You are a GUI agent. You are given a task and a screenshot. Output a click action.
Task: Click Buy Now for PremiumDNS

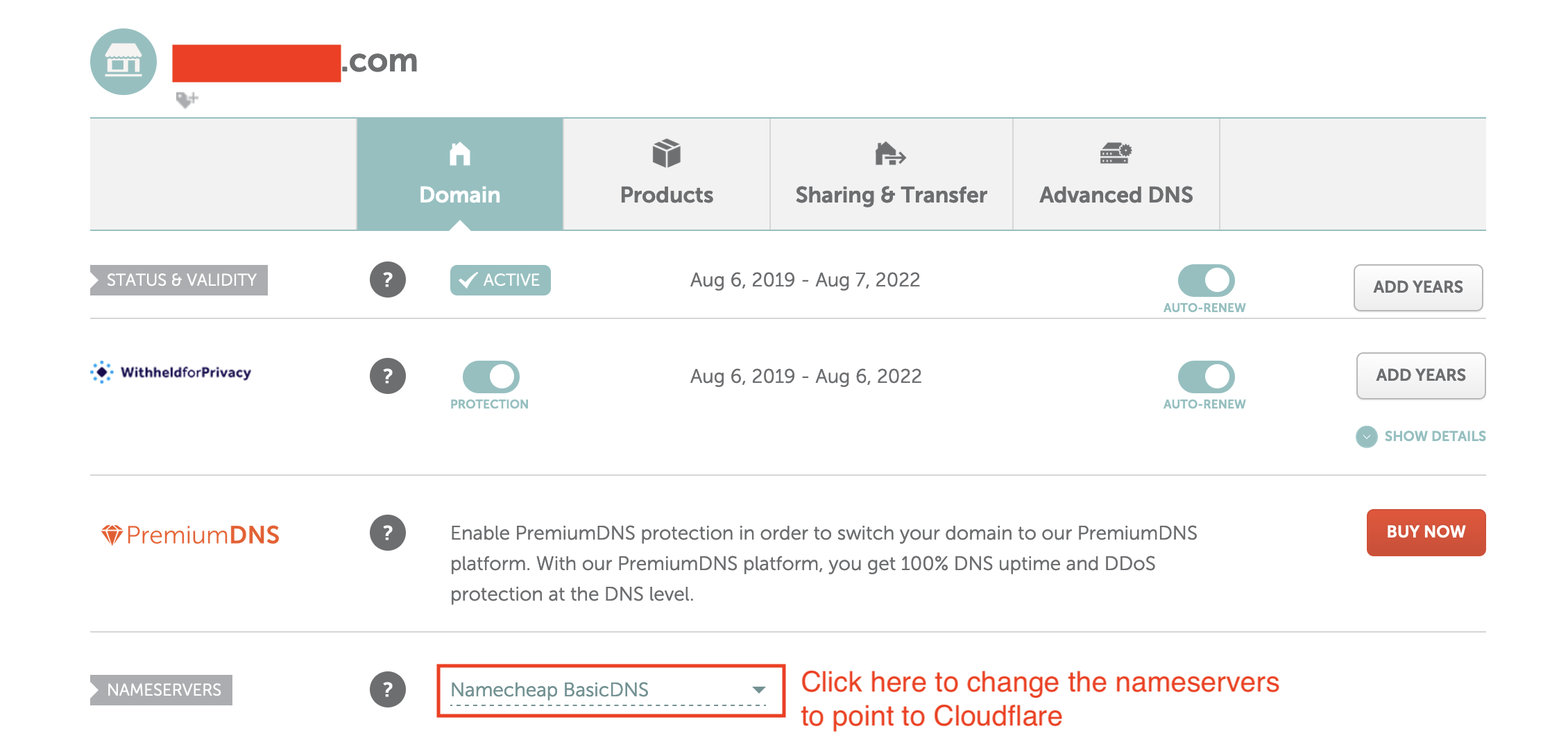[1426, 532]
